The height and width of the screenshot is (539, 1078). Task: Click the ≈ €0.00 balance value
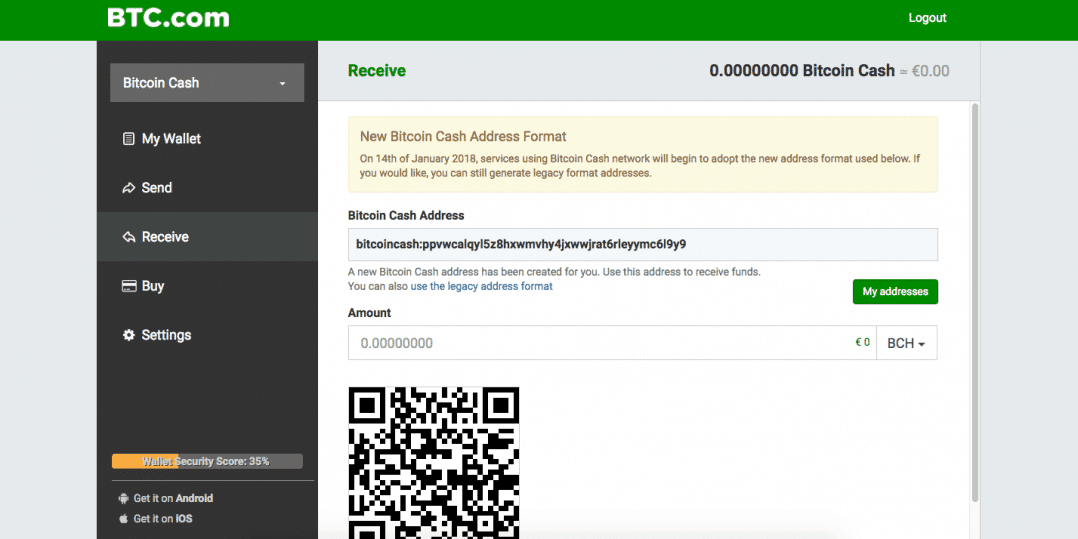925,71
